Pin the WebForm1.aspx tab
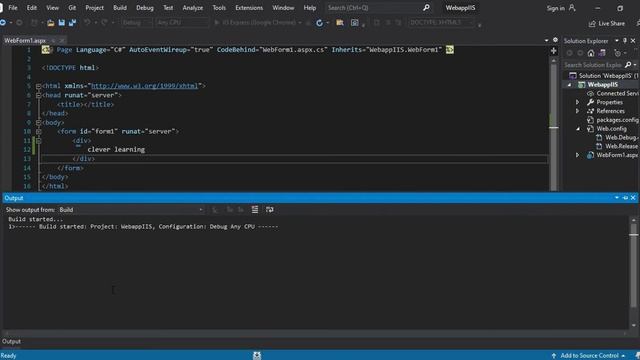This screenshot has height=360, width=640. (53, 40)
